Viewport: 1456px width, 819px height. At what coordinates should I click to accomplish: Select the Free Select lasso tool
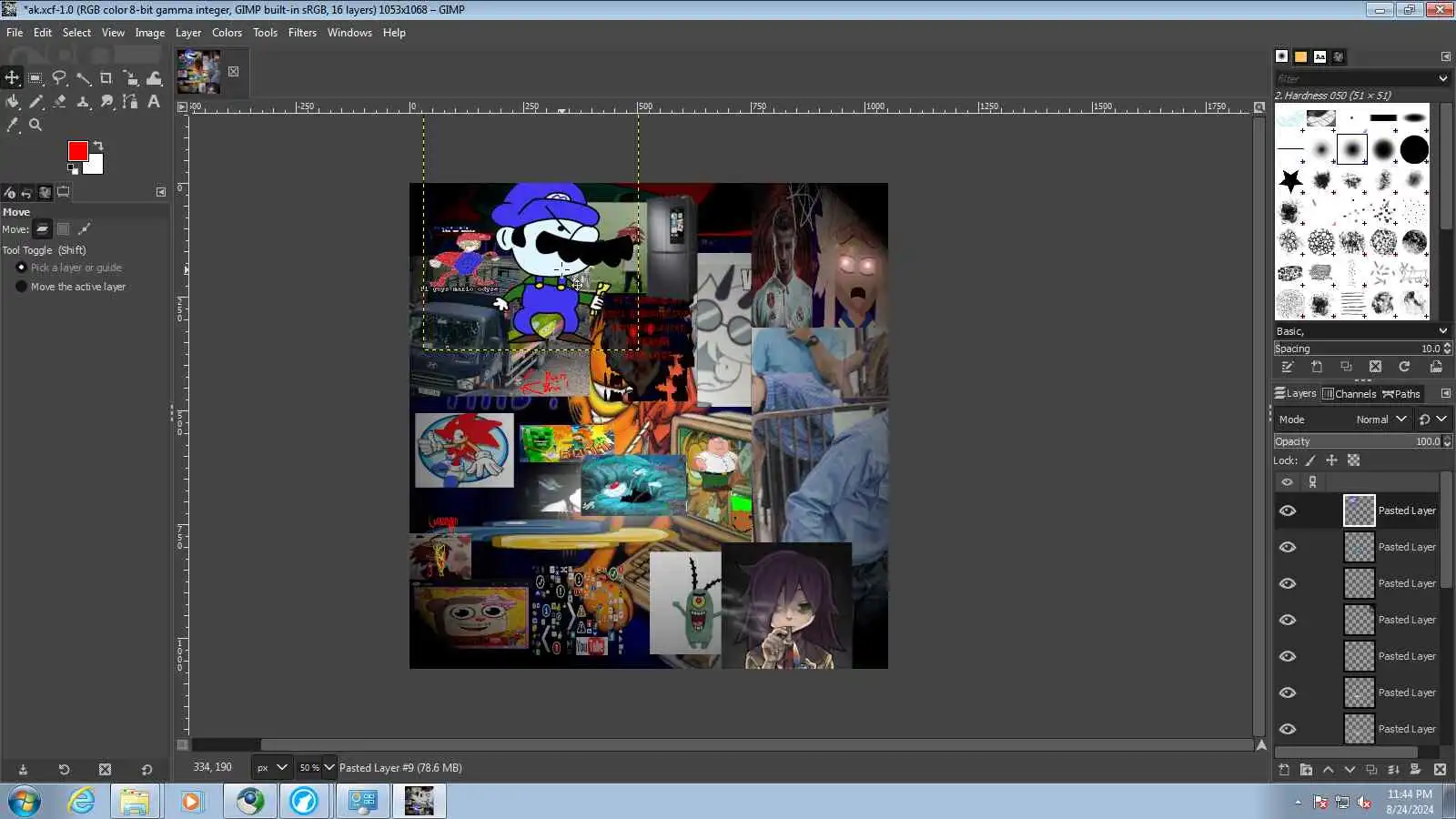tap(59, 78)
